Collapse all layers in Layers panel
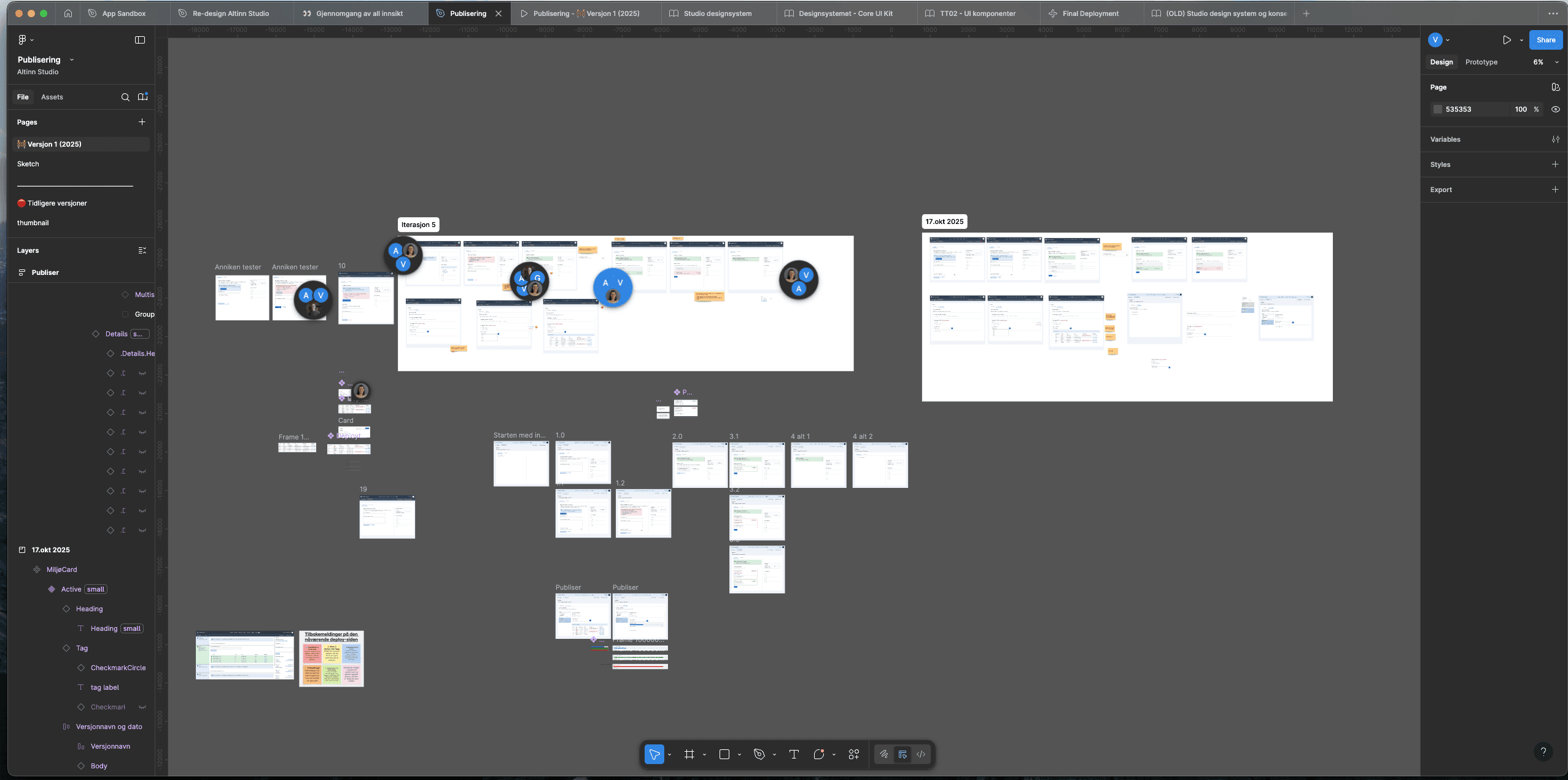This screenshot has width=1568, height=780. 142,250
